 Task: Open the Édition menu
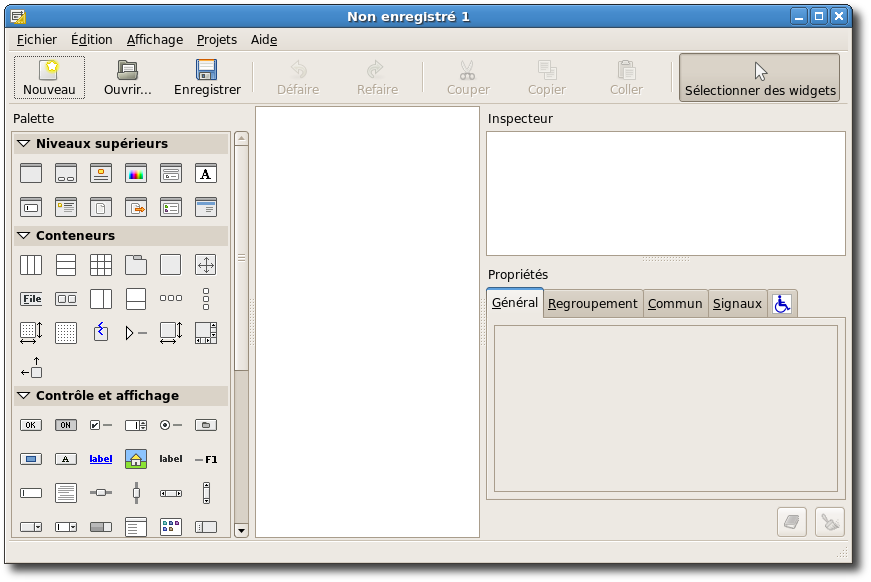[x=92, y=39]
